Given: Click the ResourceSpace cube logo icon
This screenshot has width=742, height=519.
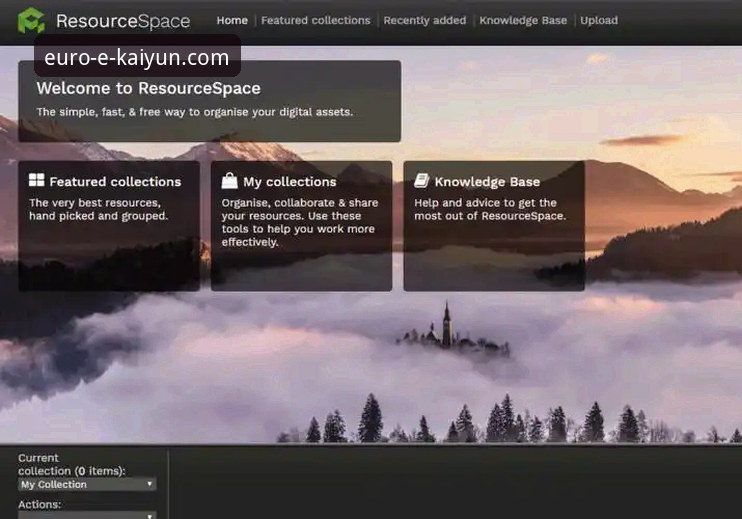Looking at the screenshot, I should pyautogui.click(x=31, y=21).
